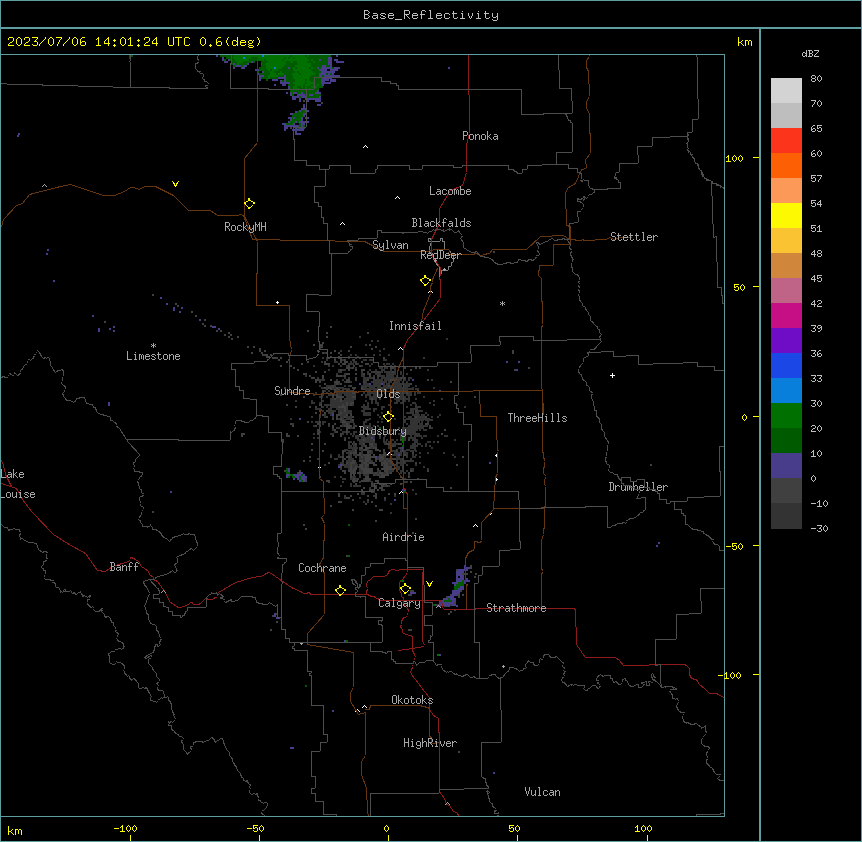
Task: Click the white 80 dBZ legend swatch
Action: (x=786, y=90)
